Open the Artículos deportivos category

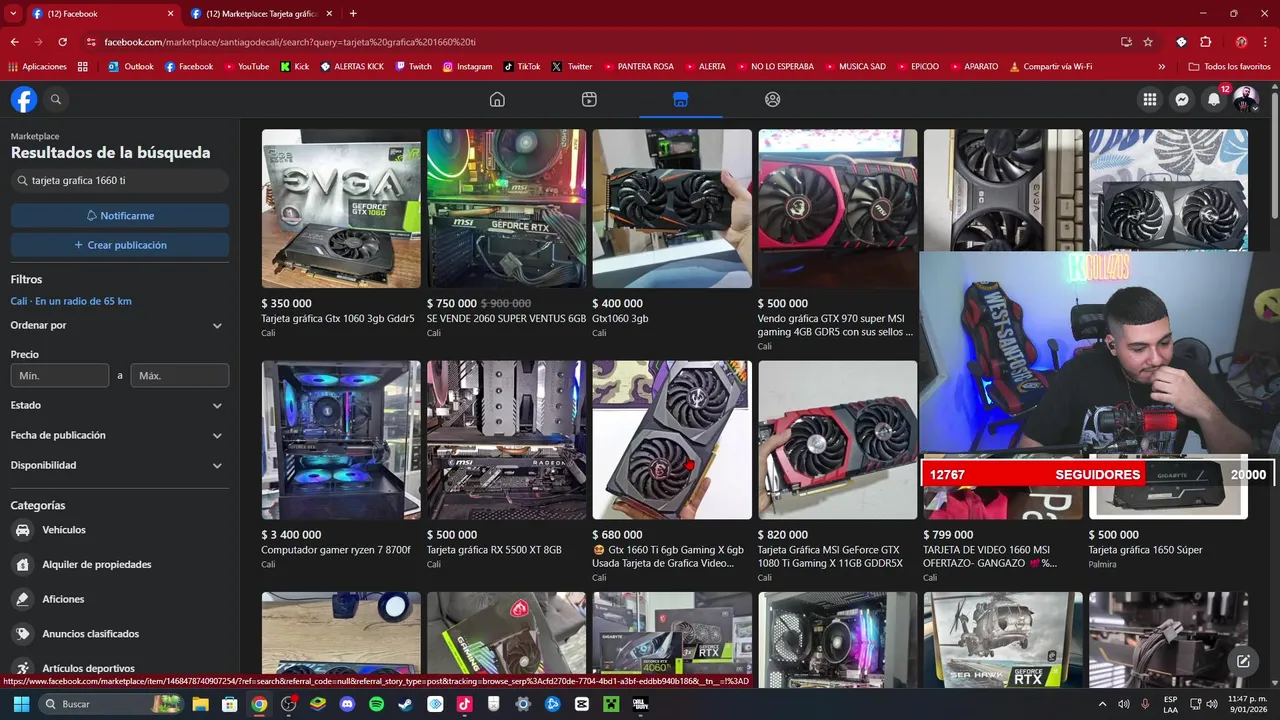pos(88,668)
